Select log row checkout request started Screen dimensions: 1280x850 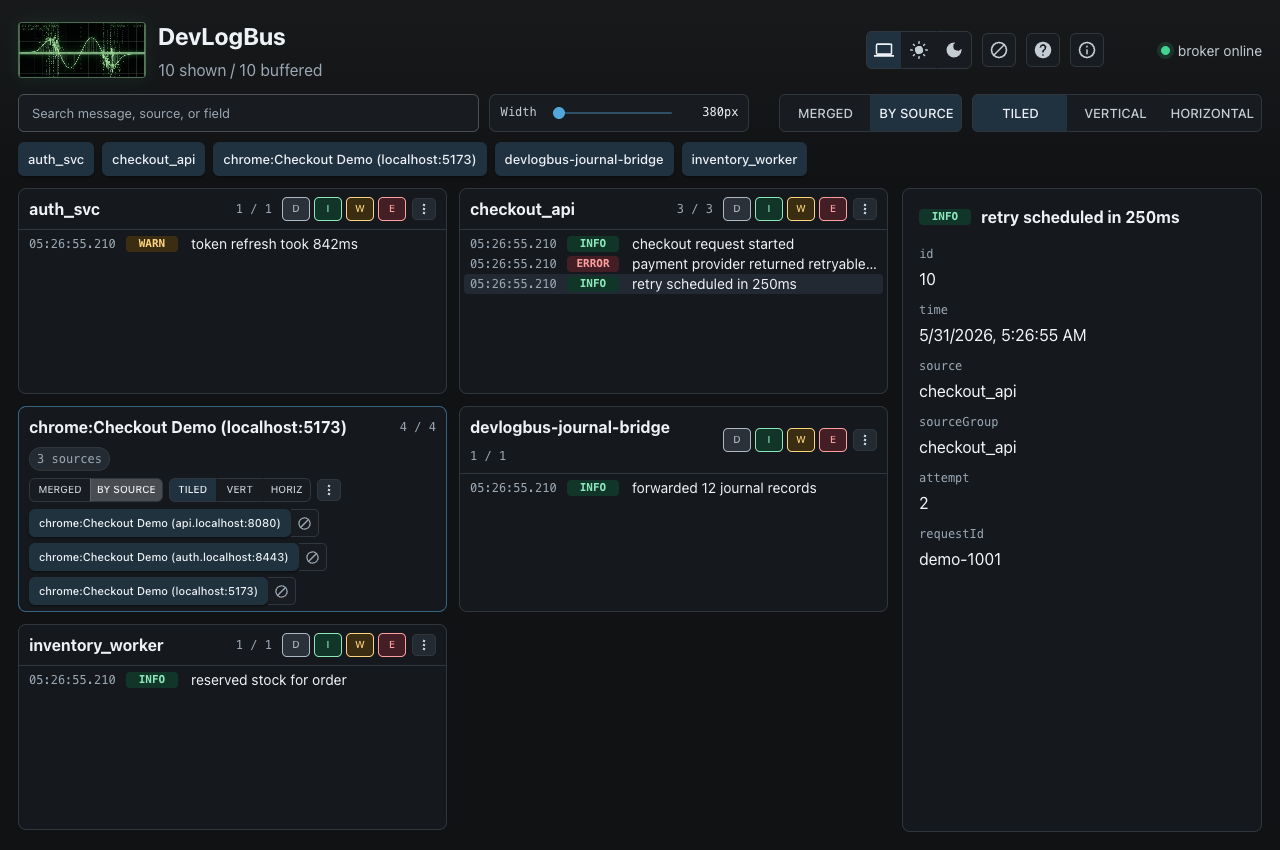click(673, 244)
